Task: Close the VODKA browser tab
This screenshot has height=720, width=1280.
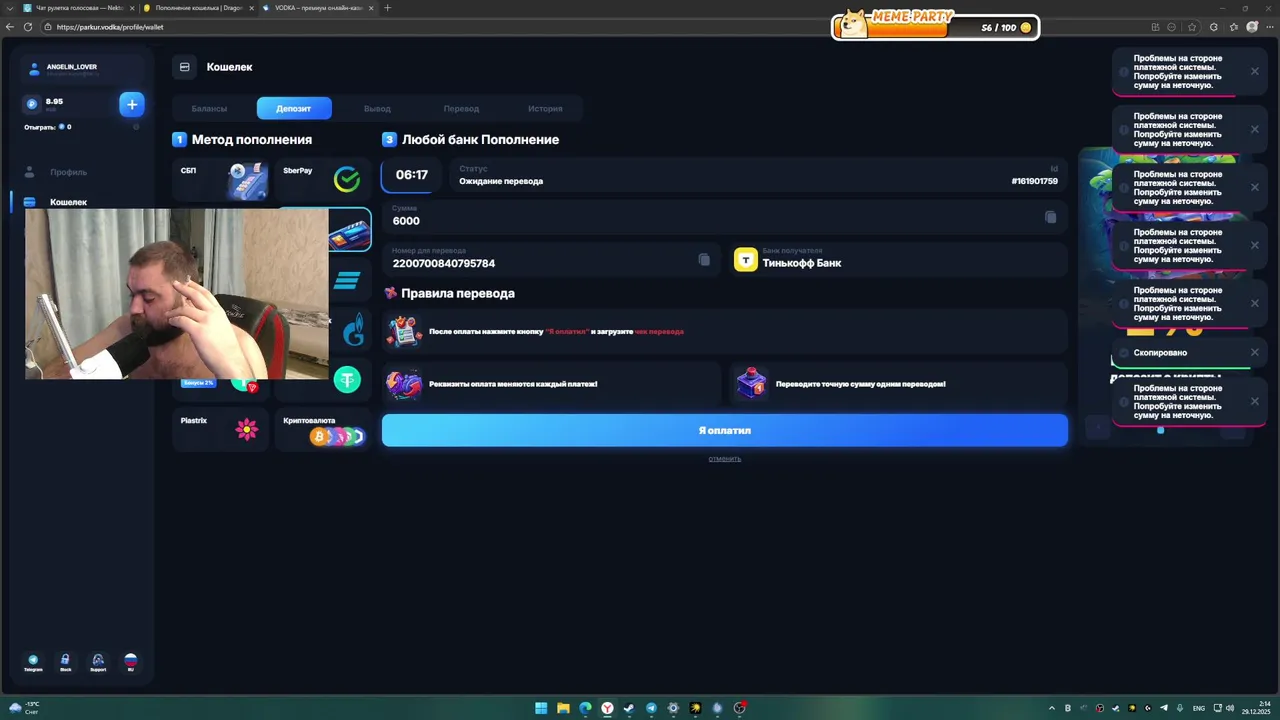Action: [x=371, y=8]
